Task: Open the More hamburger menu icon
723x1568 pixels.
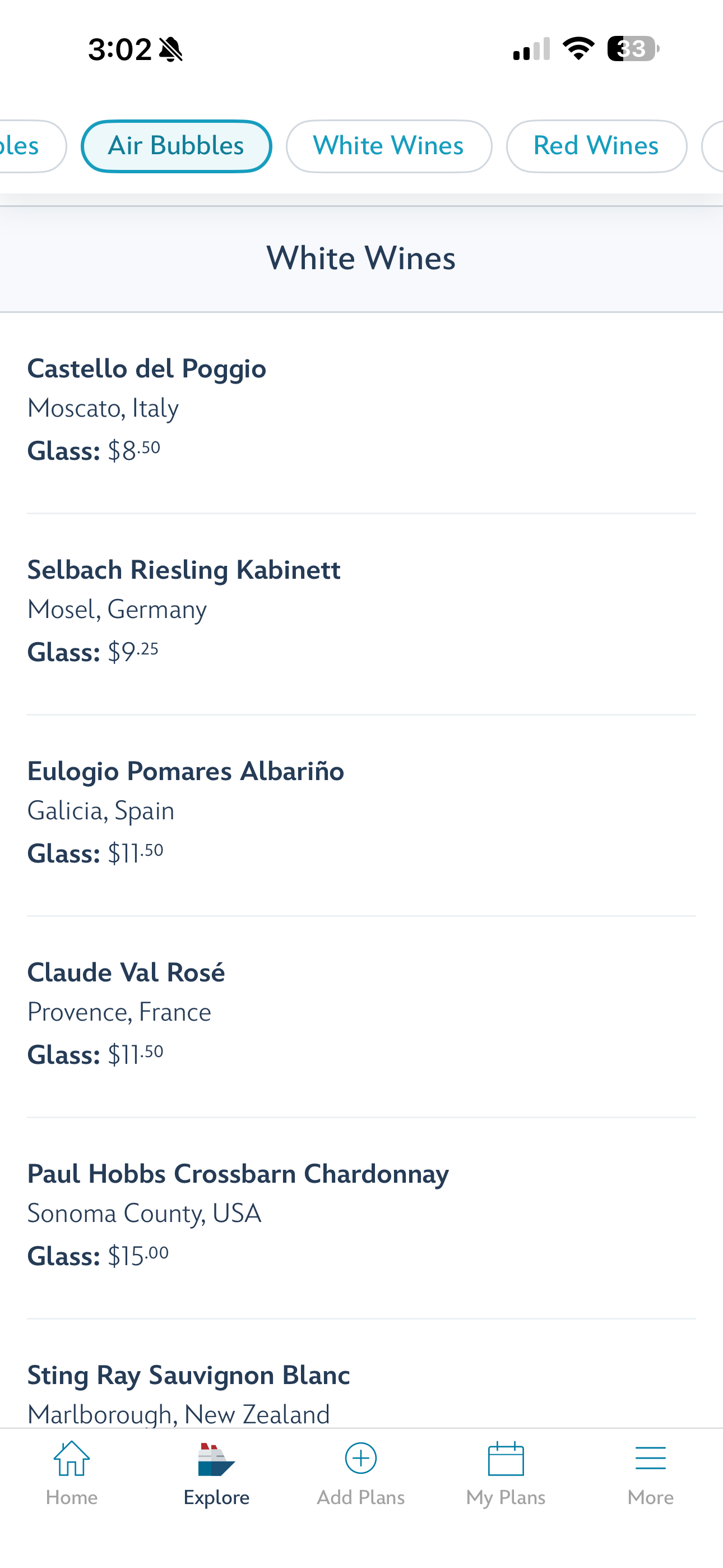Action: tap(650, 1459)
